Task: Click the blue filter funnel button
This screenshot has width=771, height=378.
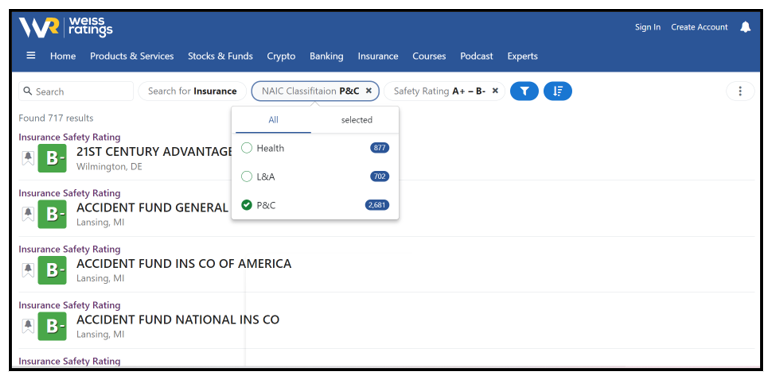Action: [524, 91]
